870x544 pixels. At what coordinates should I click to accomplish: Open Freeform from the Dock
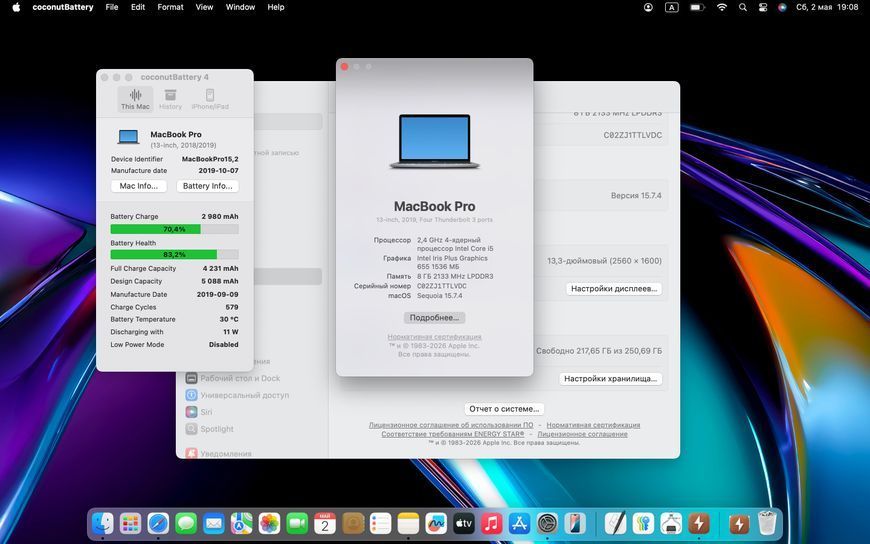[436, 523]
